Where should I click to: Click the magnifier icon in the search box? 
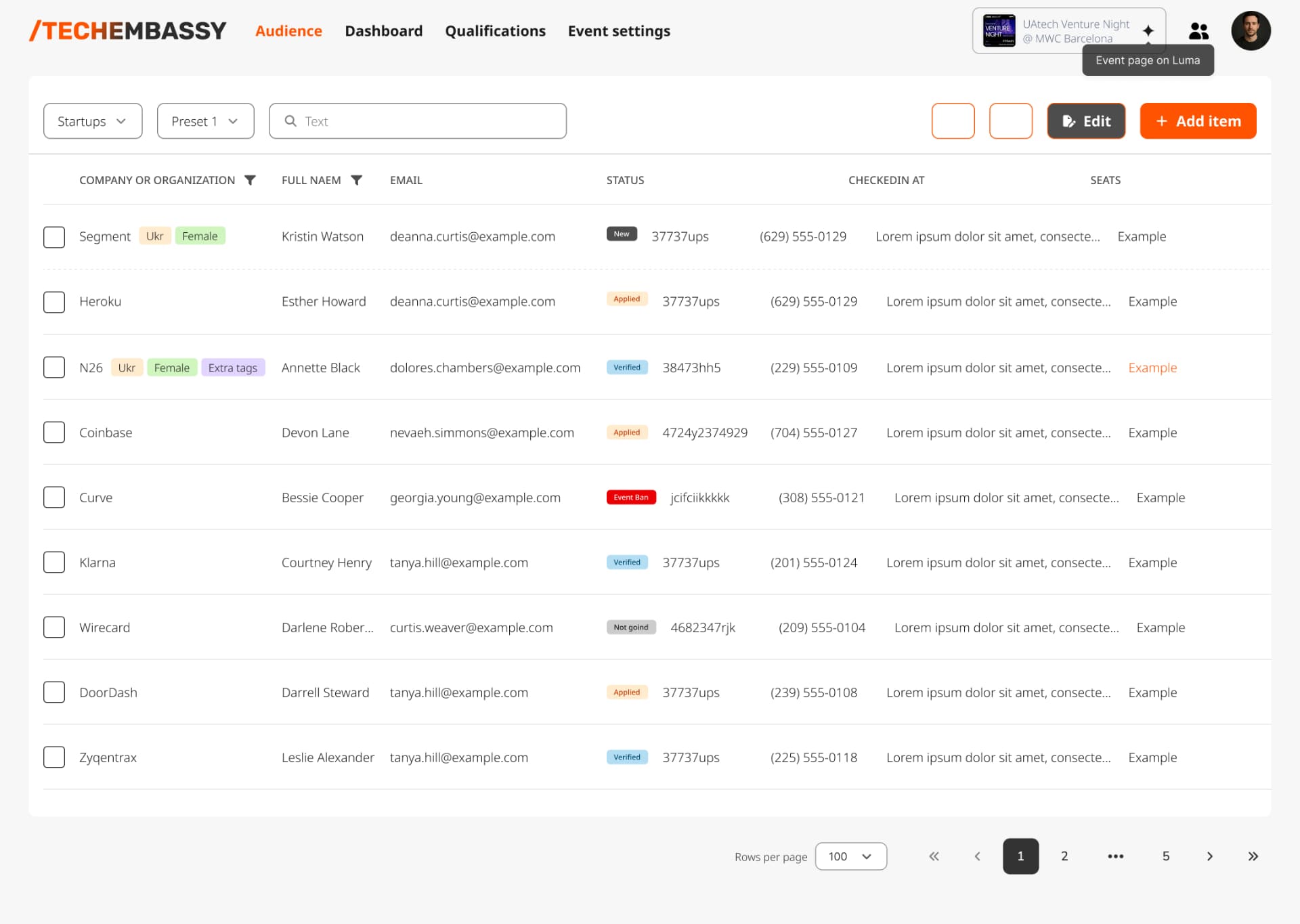click(x=290, y=121)
